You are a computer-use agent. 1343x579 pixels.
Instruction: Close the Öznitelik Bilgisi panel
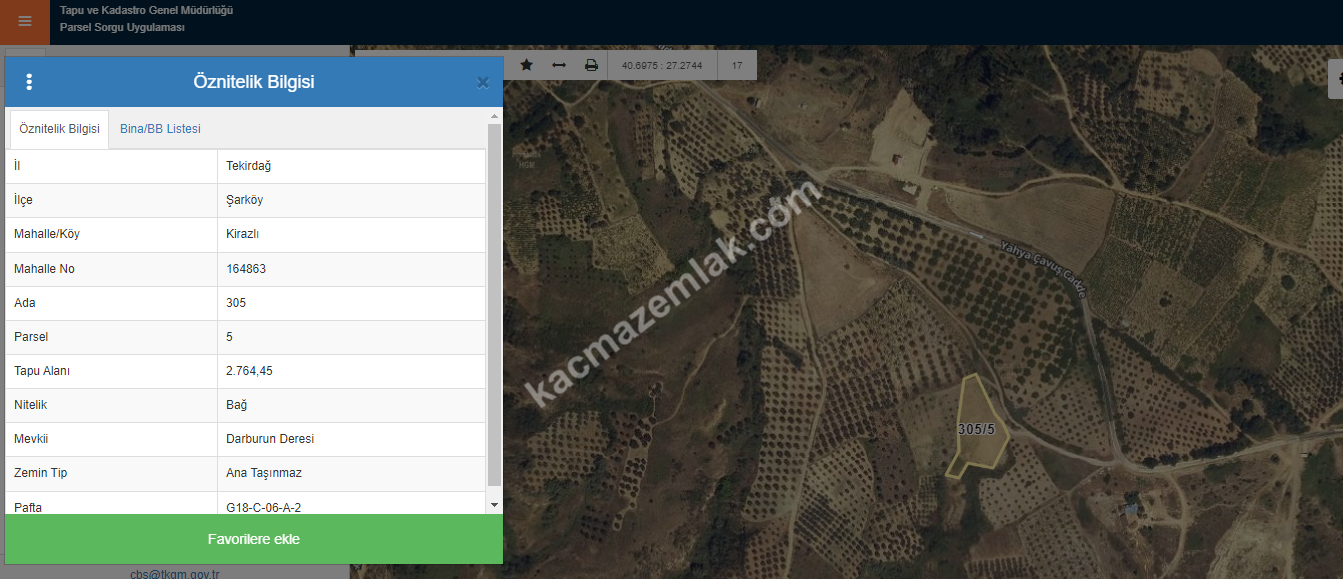[483, 83]
